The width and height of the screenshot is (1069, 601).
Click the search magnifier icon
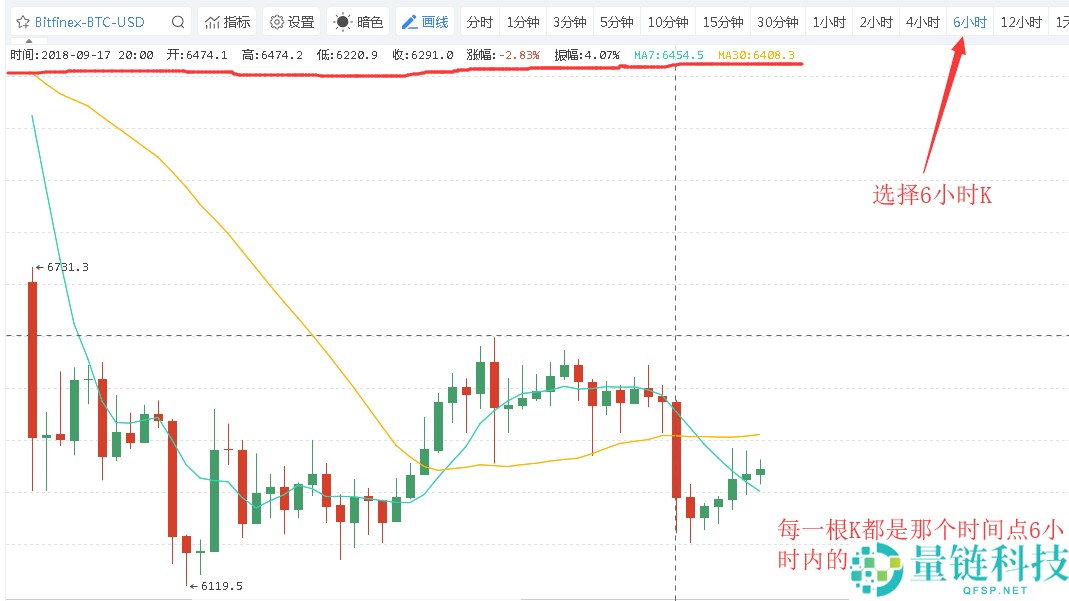pyautogui.click(x=178, y=22)
